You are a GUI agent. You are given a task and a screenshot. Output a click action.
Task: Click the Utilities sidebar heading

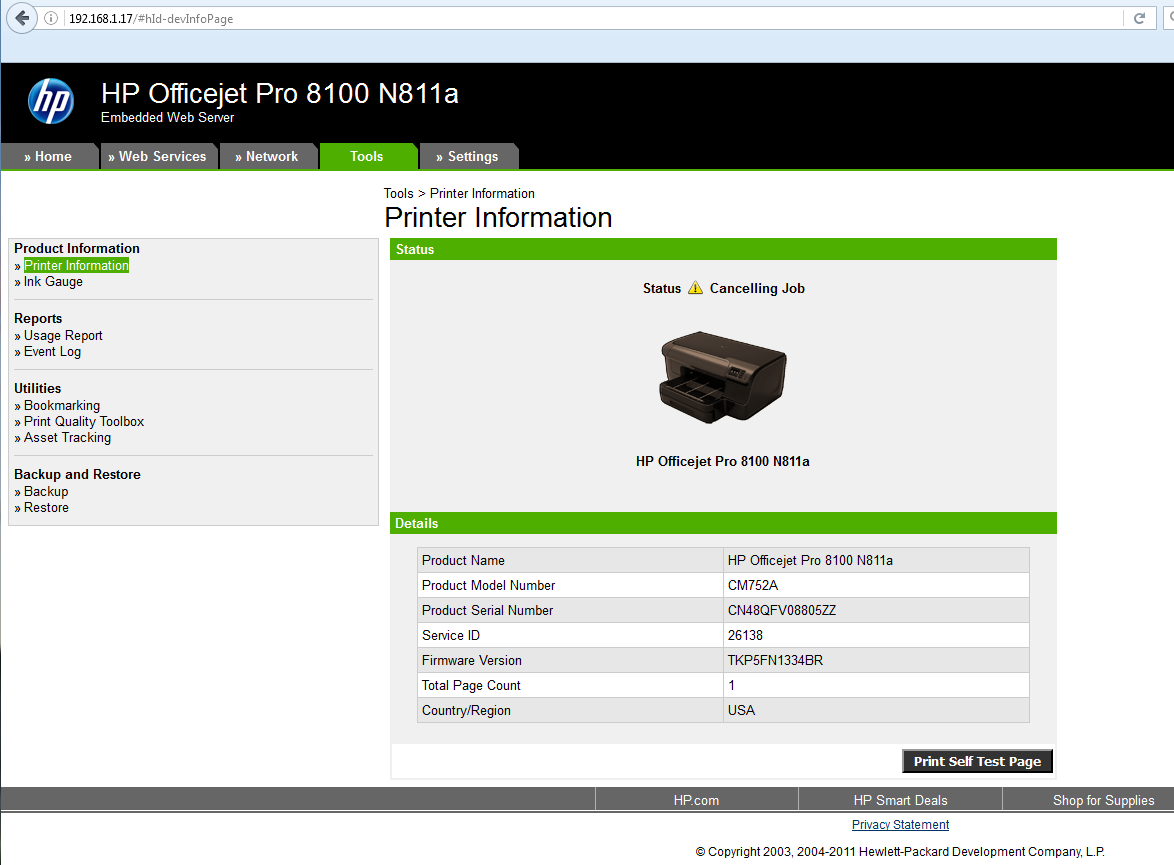(x=37, y=388)
